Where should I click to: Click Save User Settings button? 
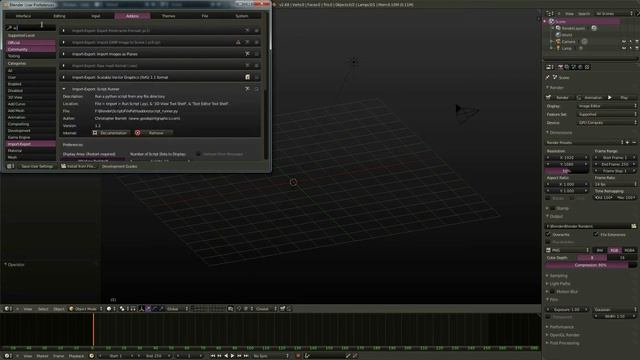point(37,166)
